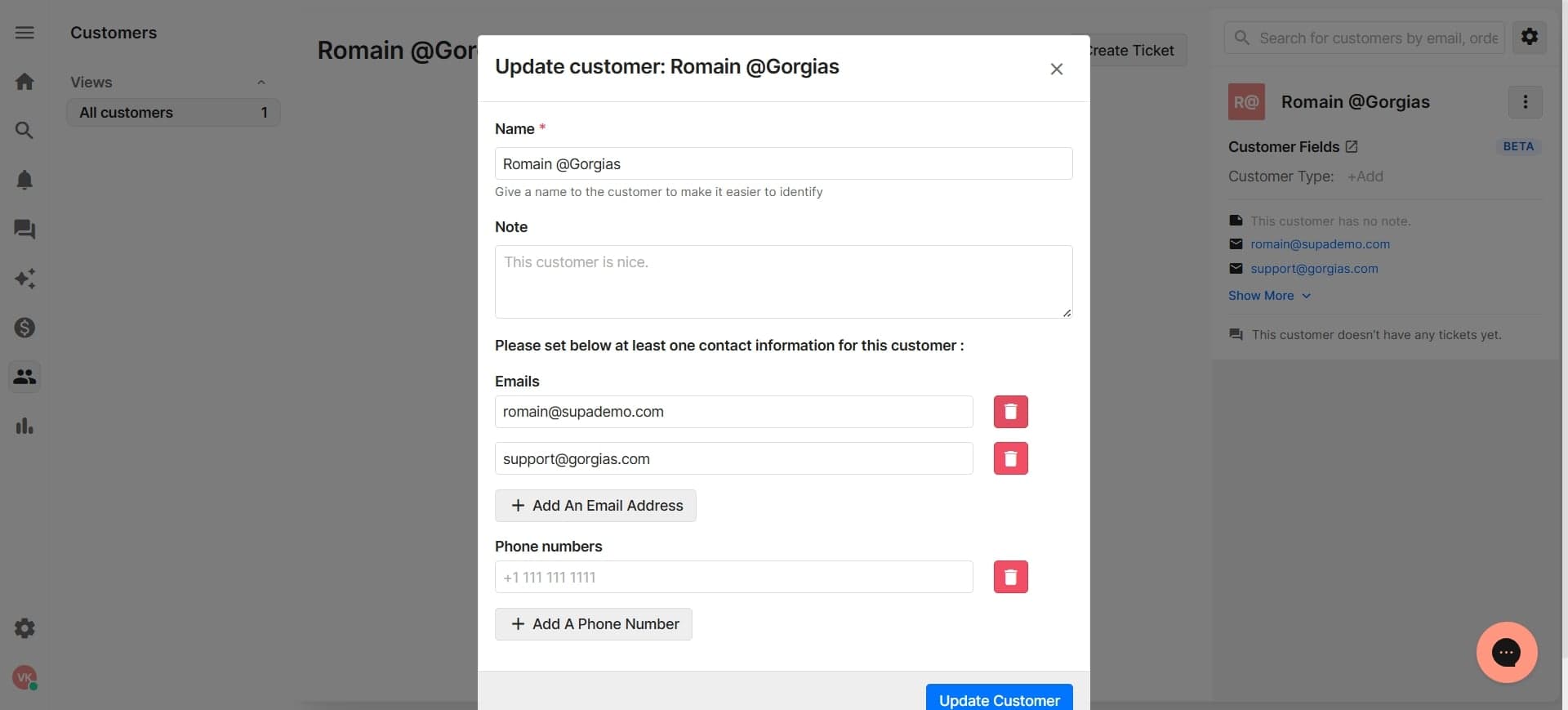Click the Customer Fields heading

coord(1284,147)
